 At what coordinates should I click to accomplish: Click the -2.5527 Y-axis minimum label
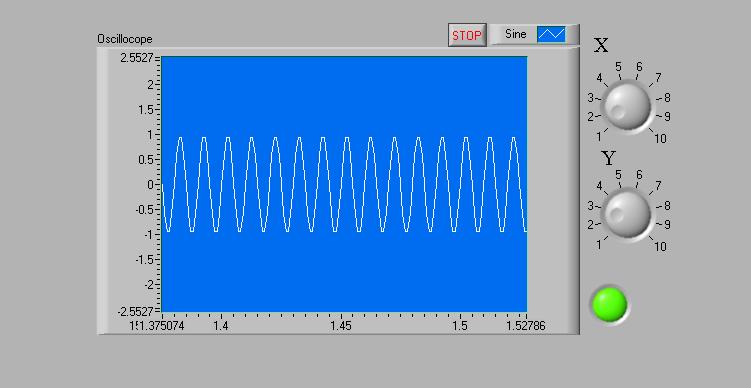click(x=135, y=312)
